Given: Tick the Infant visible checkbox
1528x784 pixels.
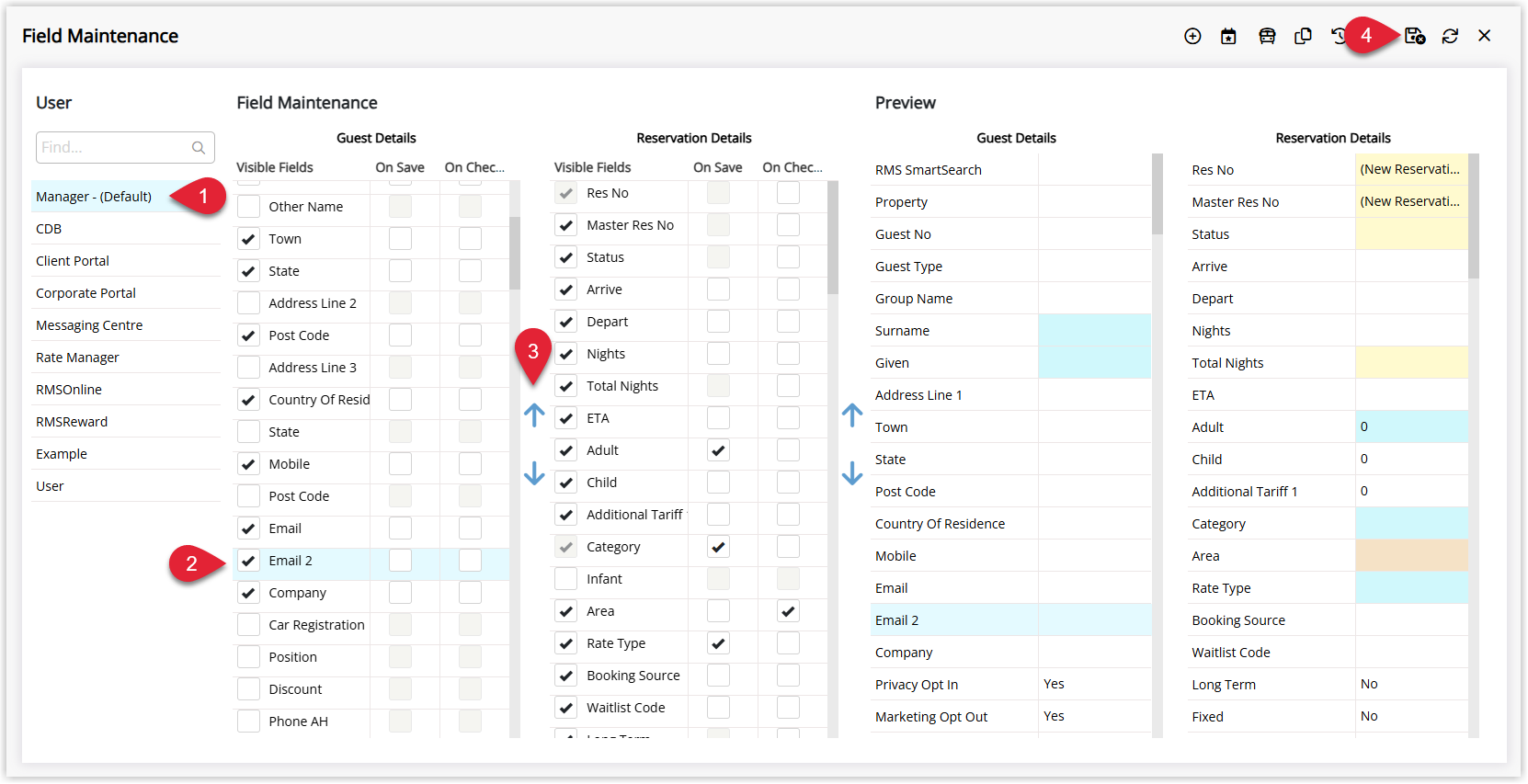Looking at the screenshot, I should (x=565, y=579).
